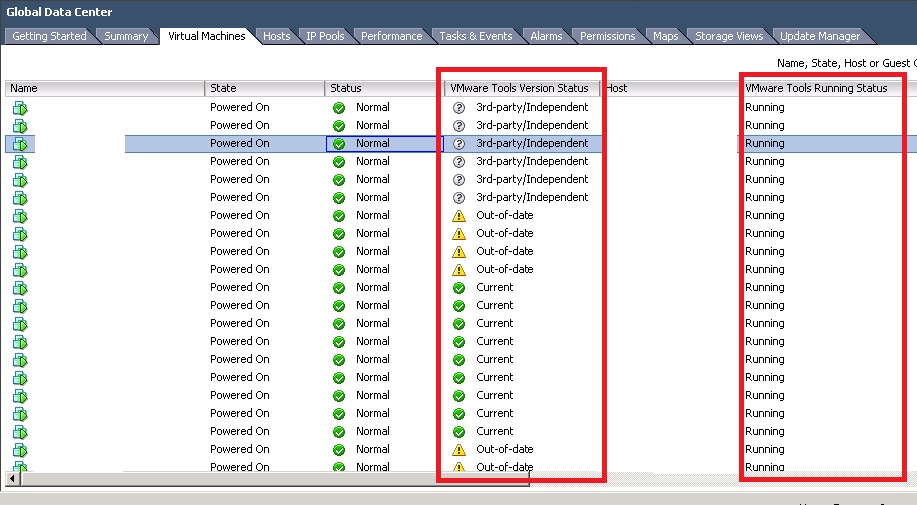Switch to the Summary tab
The image size is (917, 505).
tap(126, 36)
